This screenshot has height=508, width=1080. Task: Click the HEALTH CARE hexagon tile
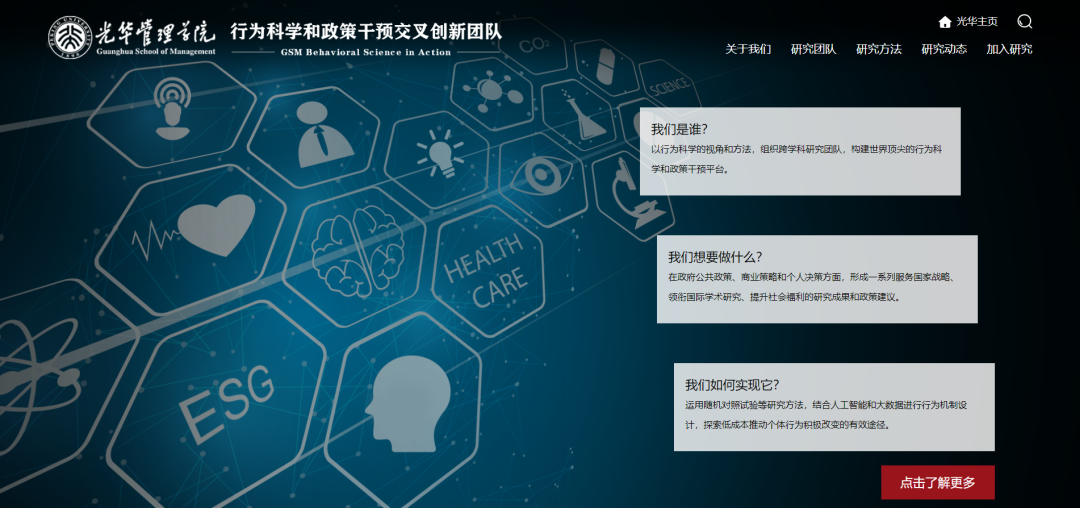click(x=485, y=271)
